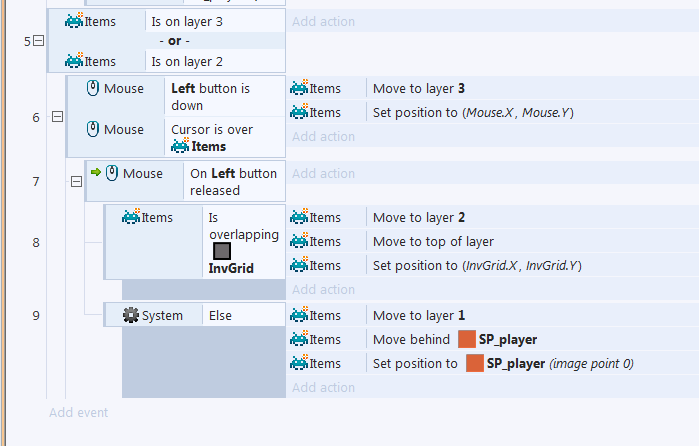Image resolution: width=699 pixels, height=446 pixels.
Task: Click 'Add action' for event 8
Action: pos(323,289)
